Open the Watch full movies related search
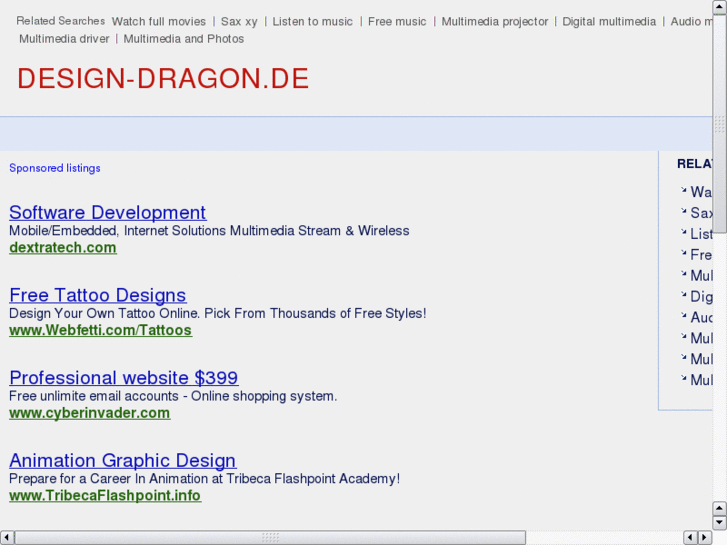 pos(159,22)
